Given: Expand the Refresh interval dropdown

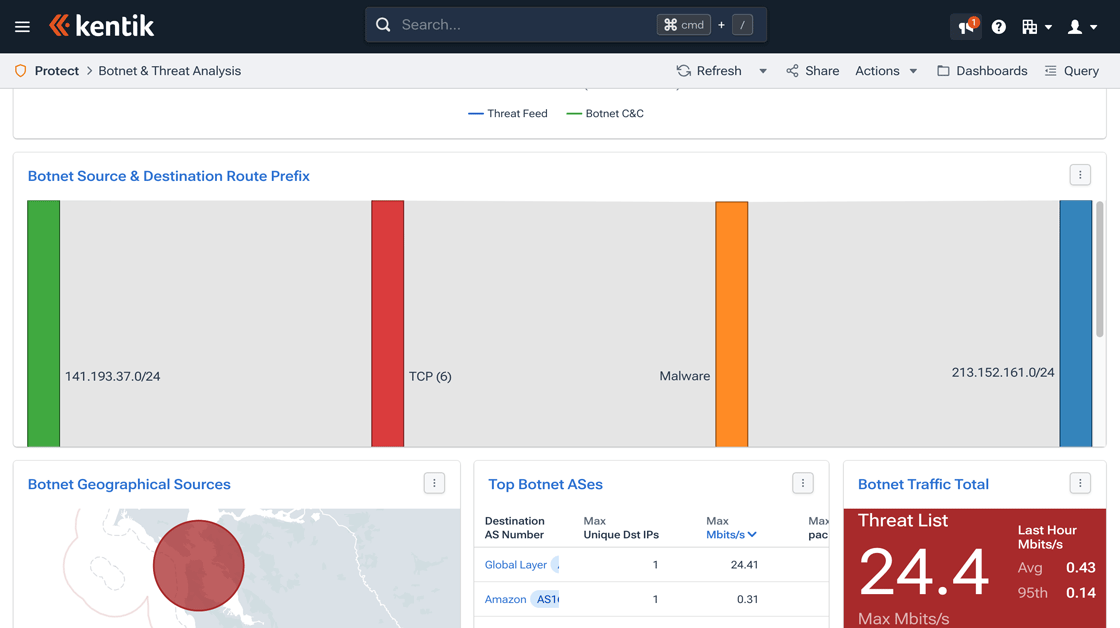Looking at the screenshot, I should click(762, 70).
